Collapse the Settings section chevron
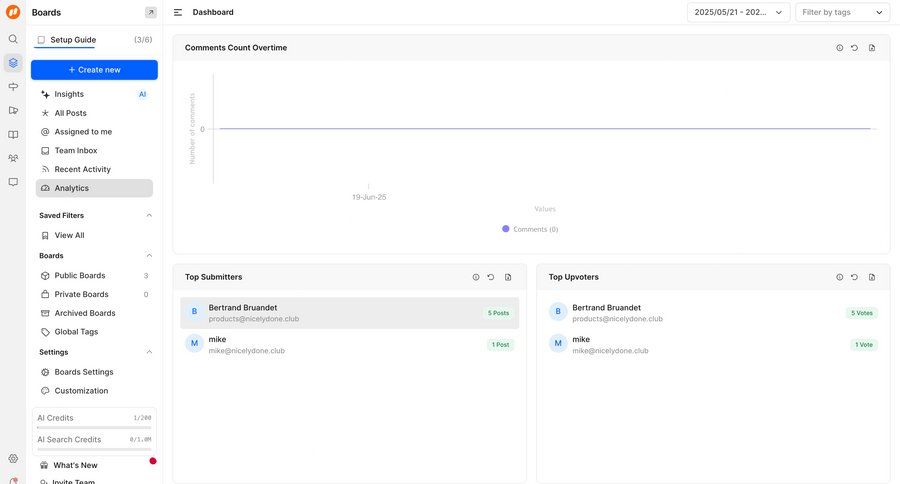Image resolution: width=900 pixels, height=484 pixels. coord(149,352)
